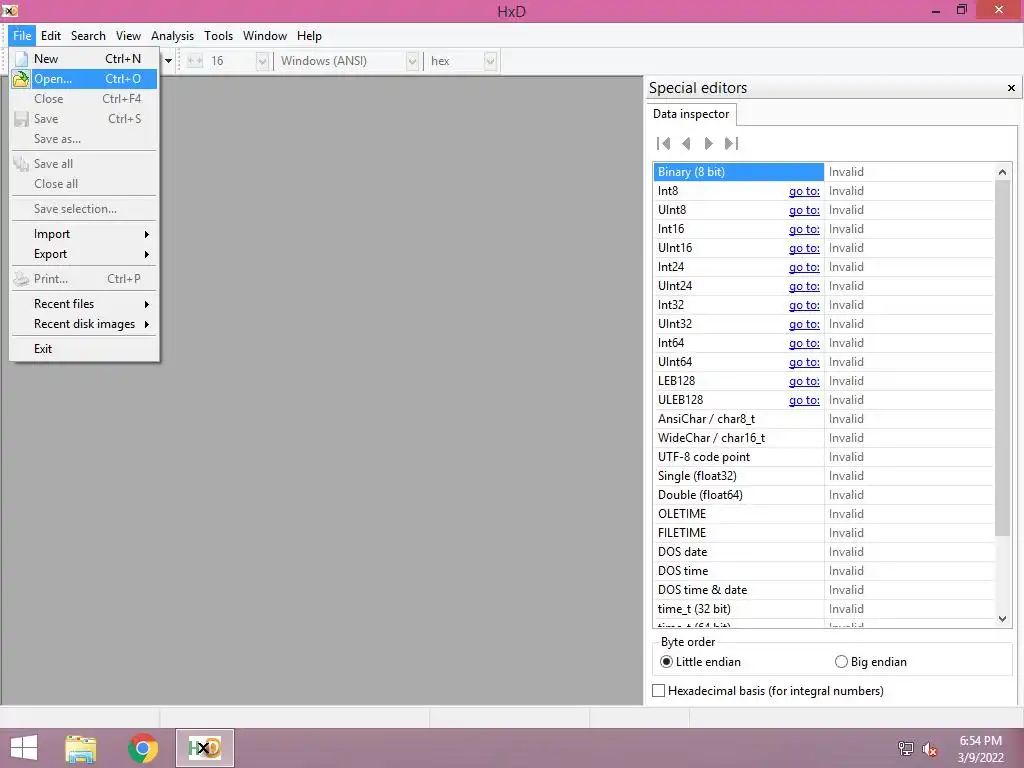This screenshot has width=1024, height=768.
Task: Select the DOS time & date row
Action: coord(823,590)
